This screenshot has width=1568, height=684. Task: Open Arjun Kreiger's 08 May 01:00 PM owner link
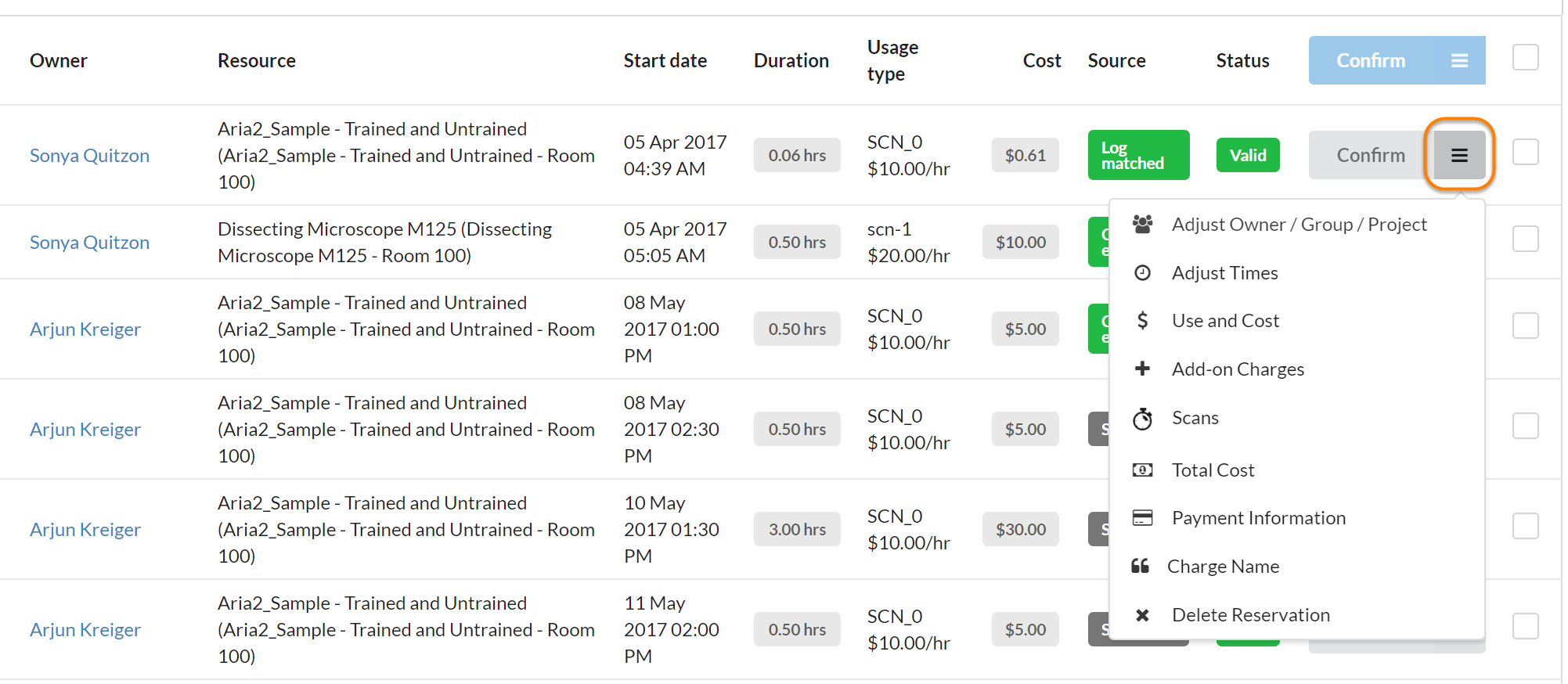pyautogui.click(x=85, y=329)
